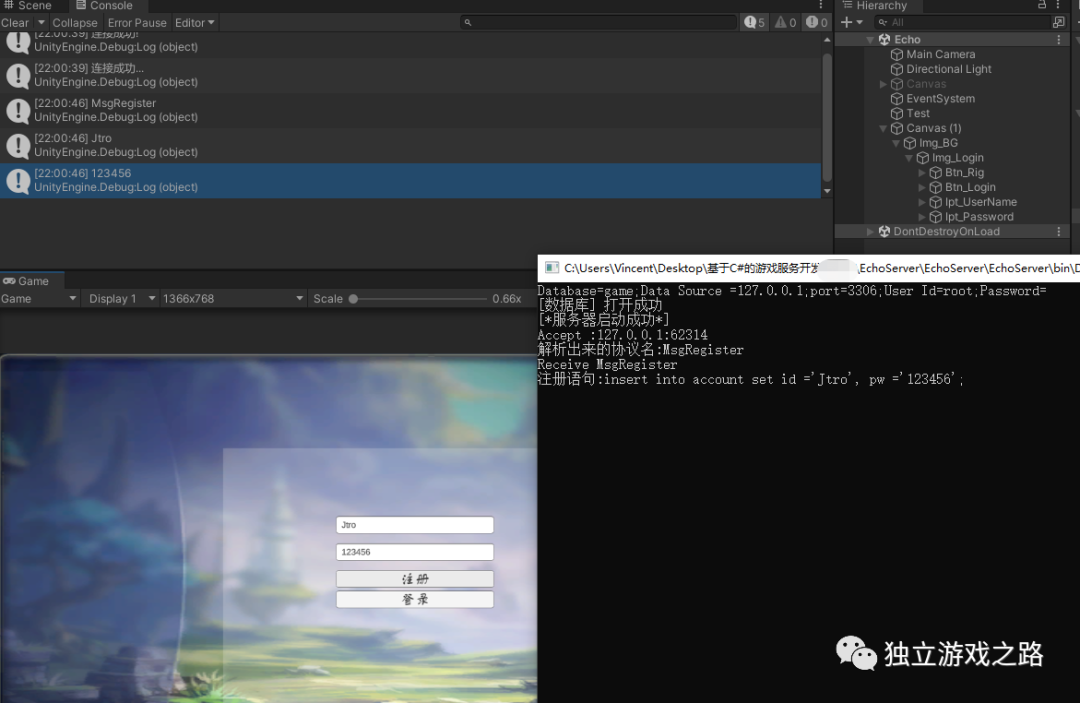Expand the Ipt_UserName object
The width and height of the screenshot is (1080, 703).
[x=922, y=202]
